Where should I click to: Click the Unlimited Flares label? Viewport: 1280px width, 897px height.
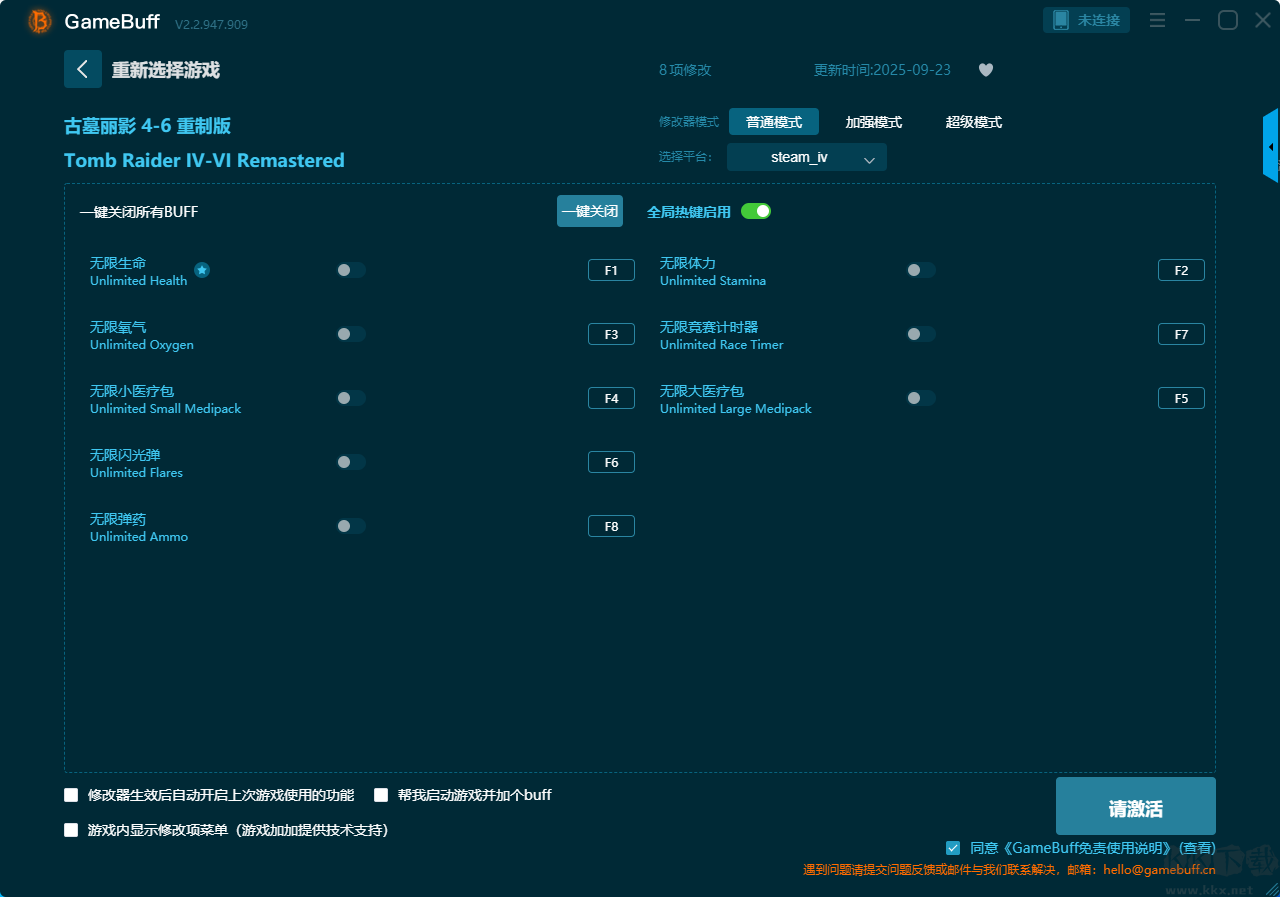tap(136, 473)
